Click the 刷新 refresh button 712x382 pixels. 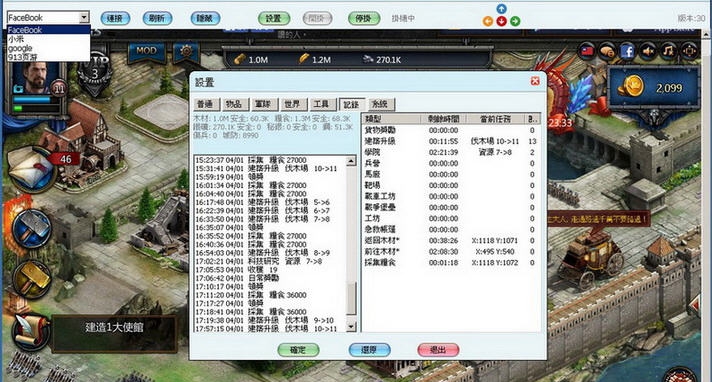click(157, 18)
